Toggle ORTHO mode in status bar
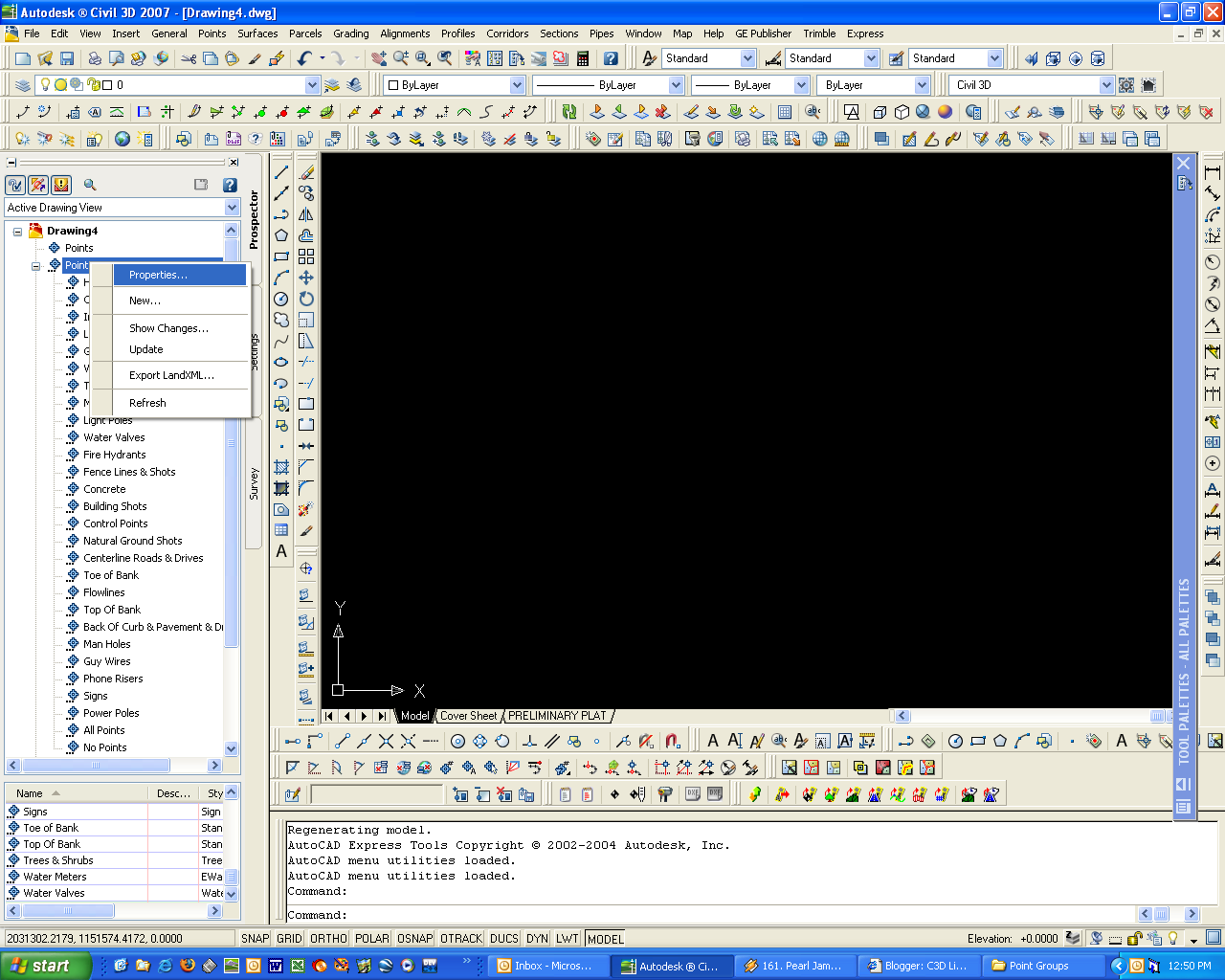This screenshot has height=980, width=1225. tap(329, 939)
